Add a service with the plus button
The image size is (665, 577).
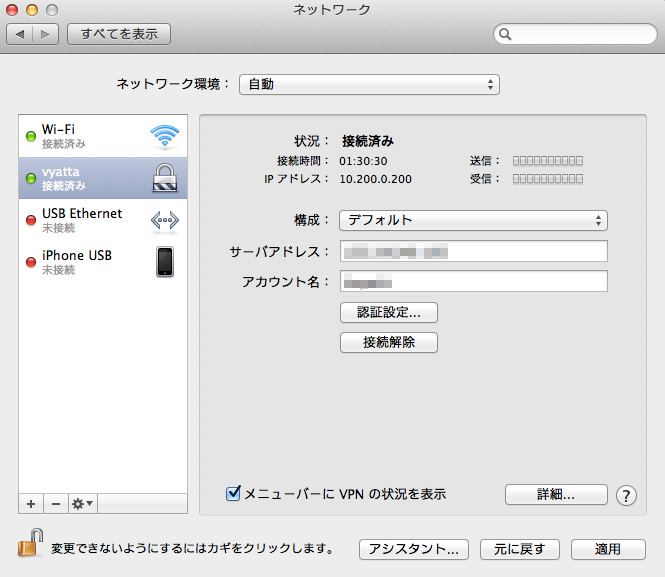coord(31,504)
